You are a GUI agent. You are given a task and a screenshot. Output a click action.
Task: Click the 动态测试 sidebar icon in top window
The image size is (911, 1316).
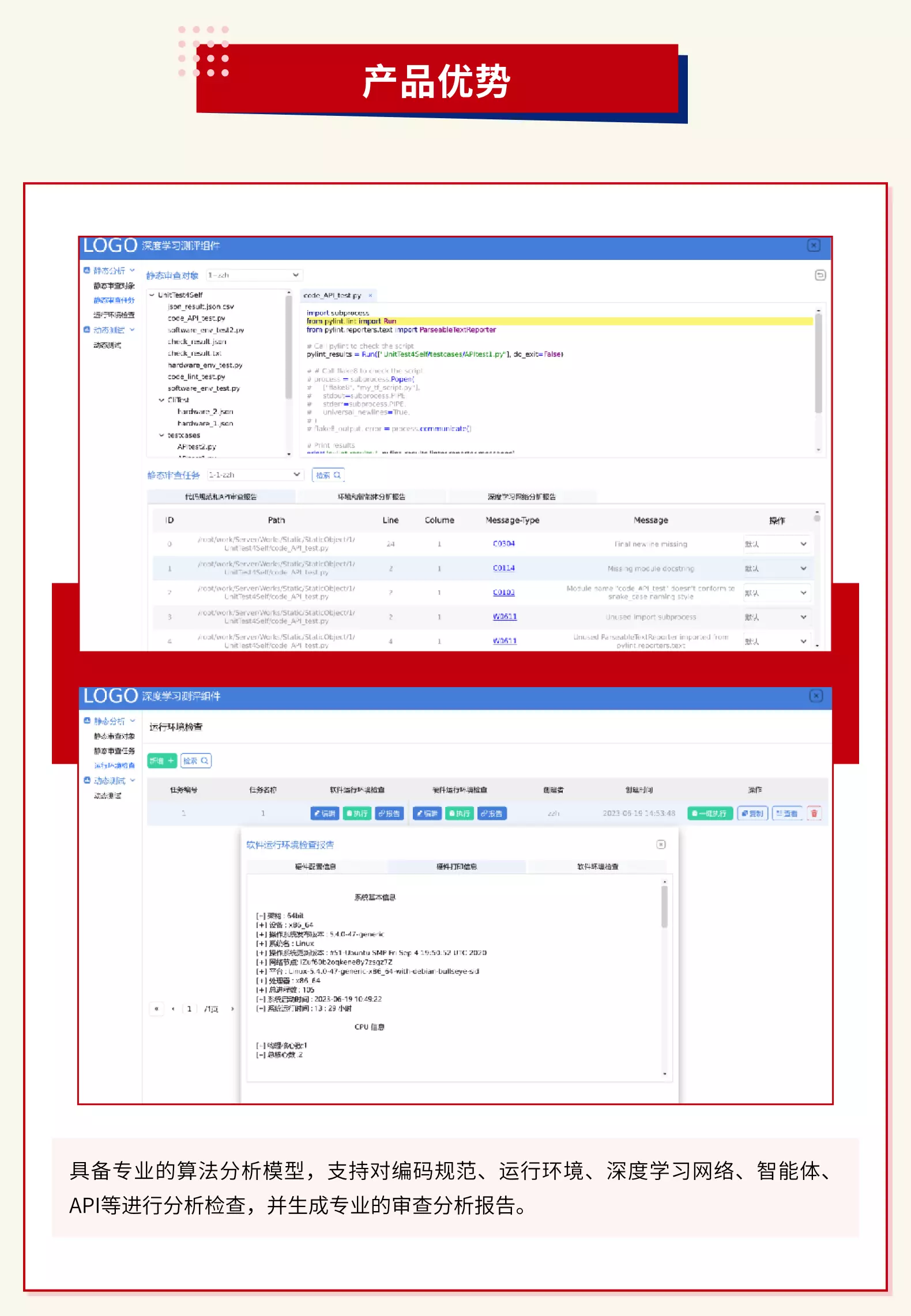click(x=87, y=330)
